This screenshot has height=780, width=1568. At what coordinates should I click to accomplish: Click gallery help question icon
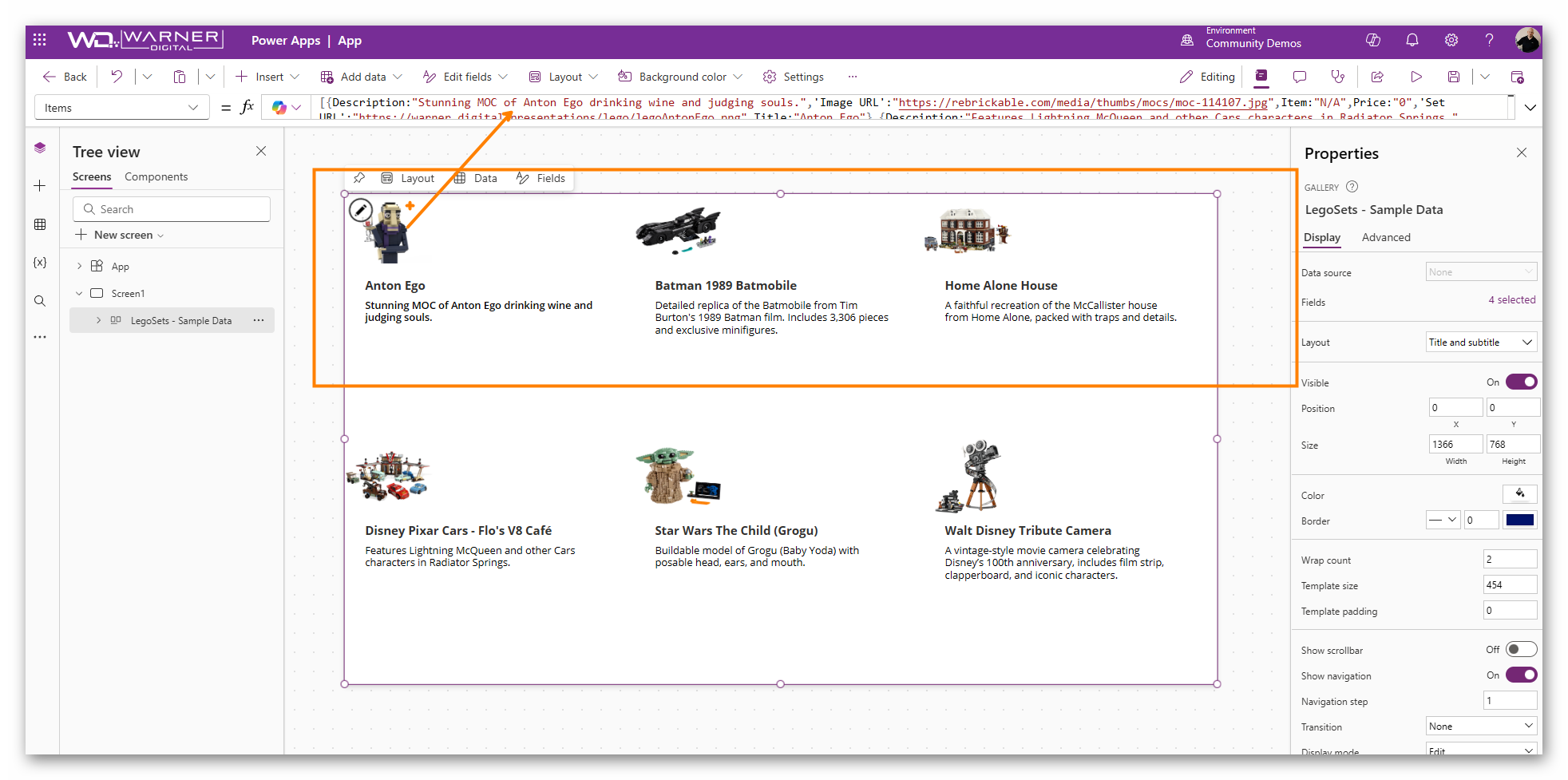tap(1352, 187)
